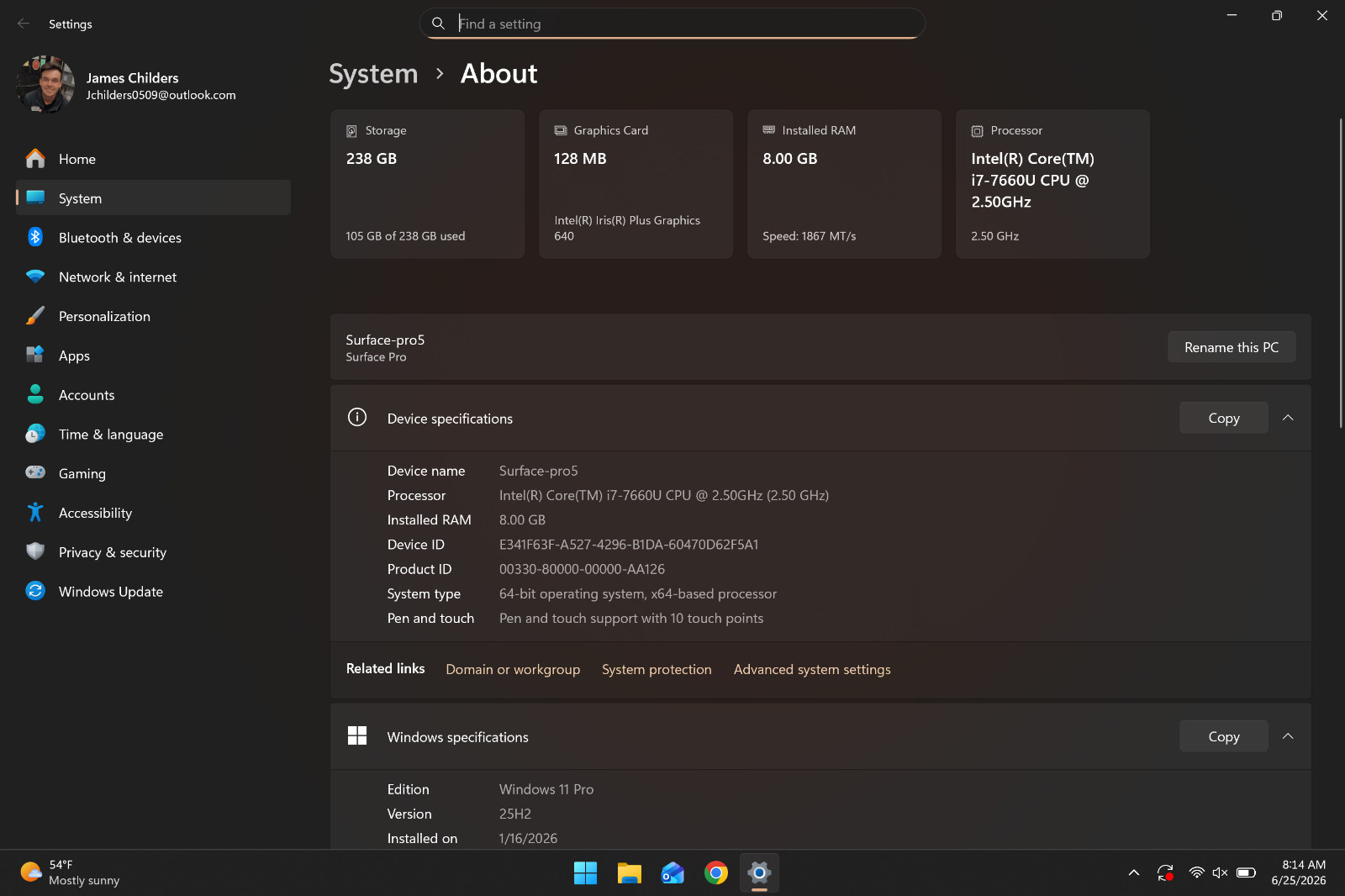This screenshot has height=896, width=1345.
Task: Click the Home house icon in sidebar
Action: pos(35,159)
